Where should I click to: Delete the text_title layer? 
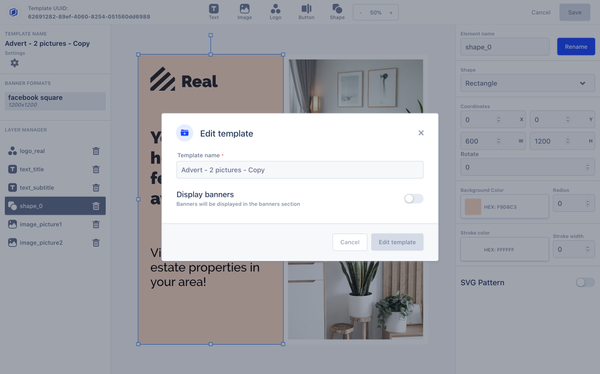(x=96, y=169)
